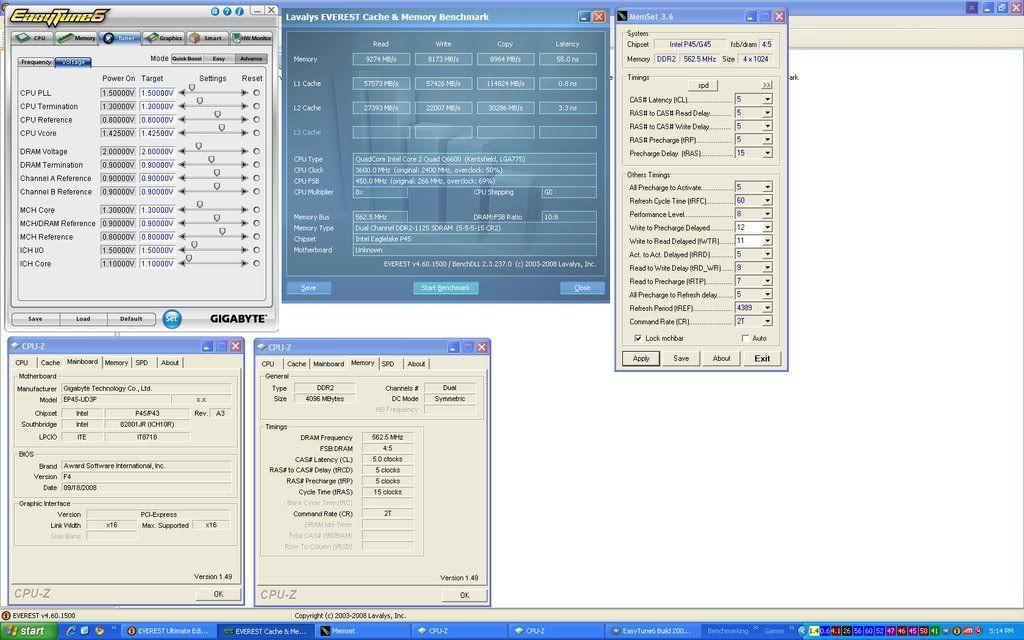
Task: Switch to the EVEREST Cache & Memory taskbar button
Action: (265, 631)
